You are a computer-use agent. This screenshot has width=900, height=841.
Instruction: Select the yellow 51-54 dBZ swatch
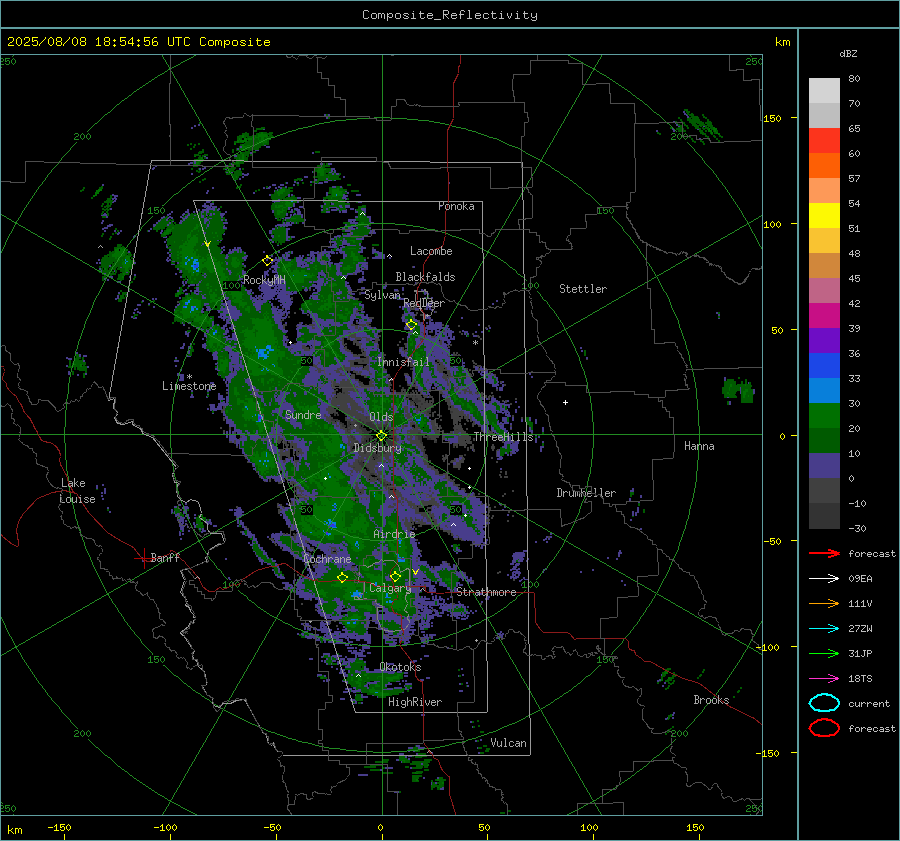tap(824, 216)
